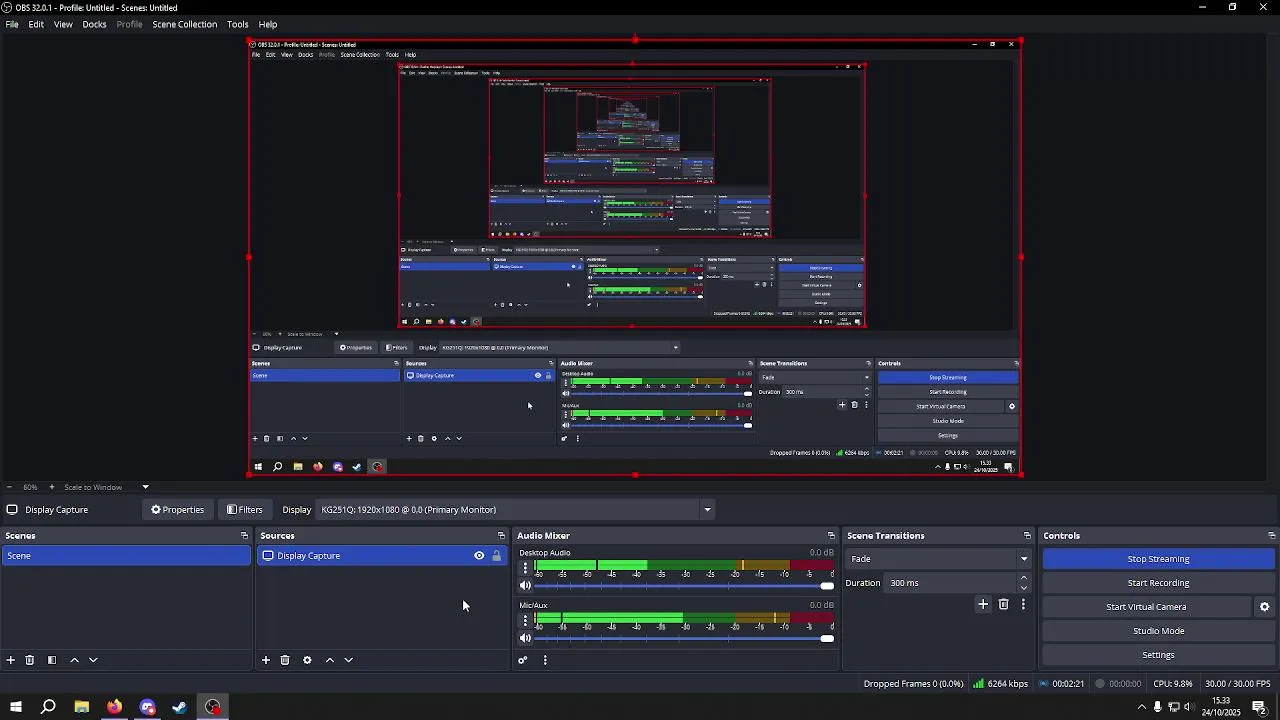Open advanced audio properties gears icon

coord(522,660)
